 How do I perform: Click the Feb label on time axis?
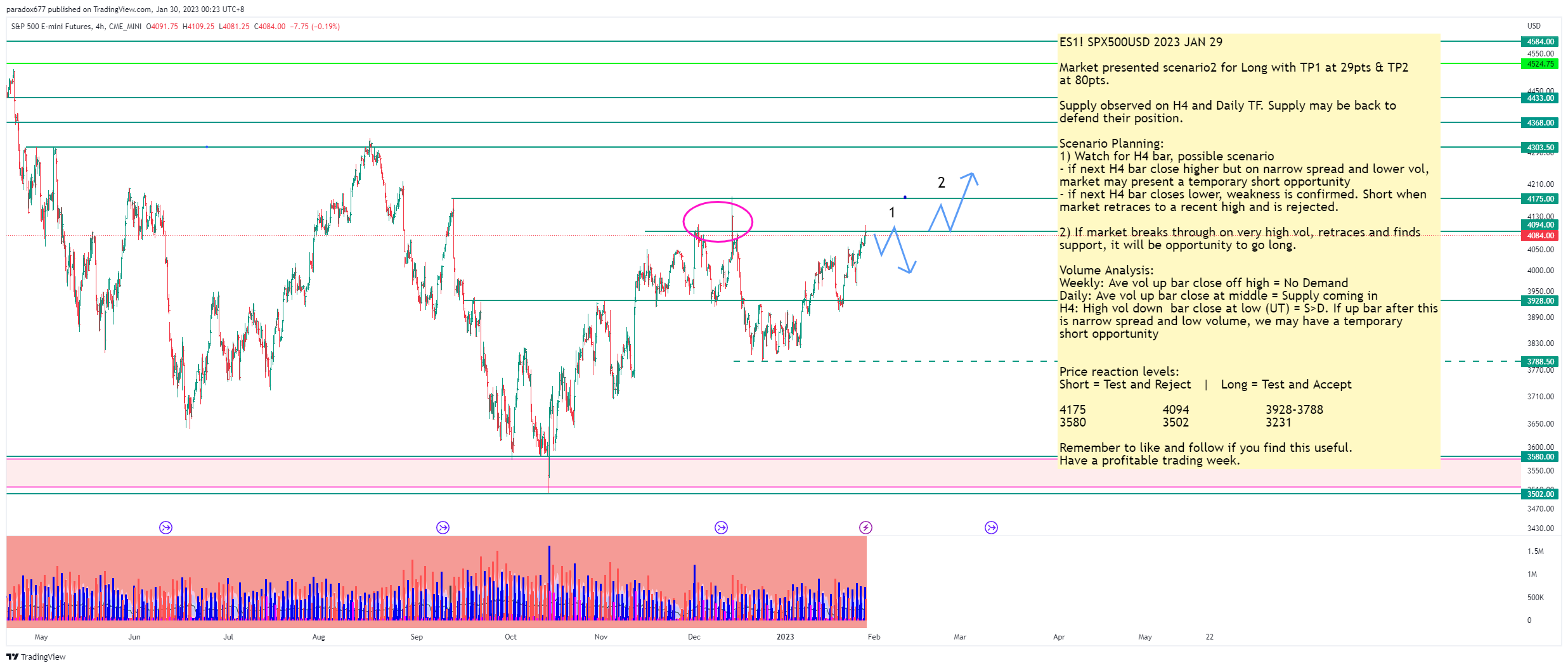click(x=874, y=637)
